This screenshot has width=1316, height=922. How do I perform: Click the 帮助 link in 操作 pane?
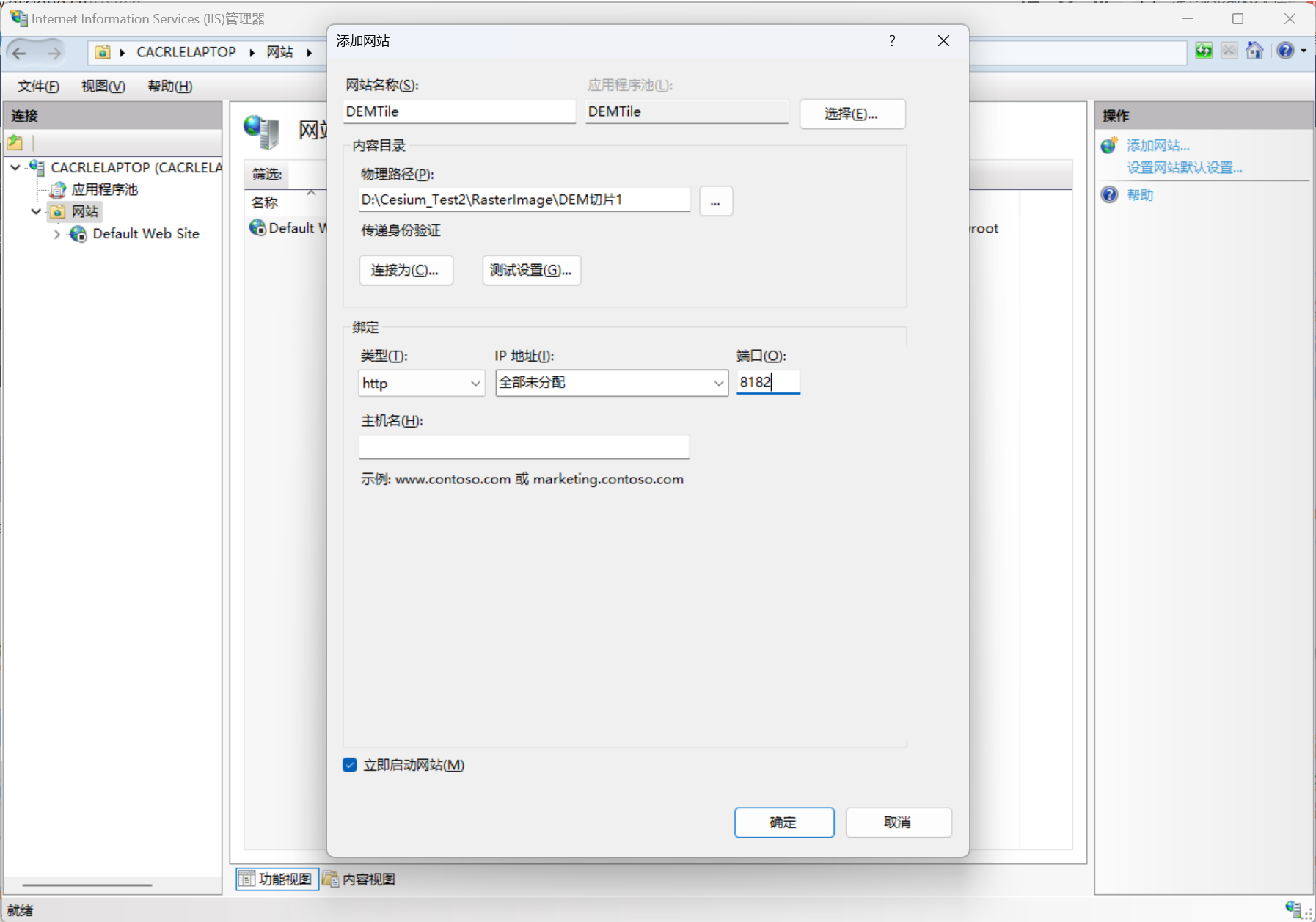pos(1140,195)
